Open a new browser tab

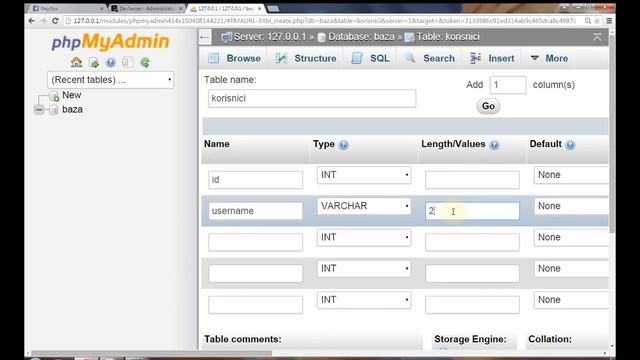273,8
